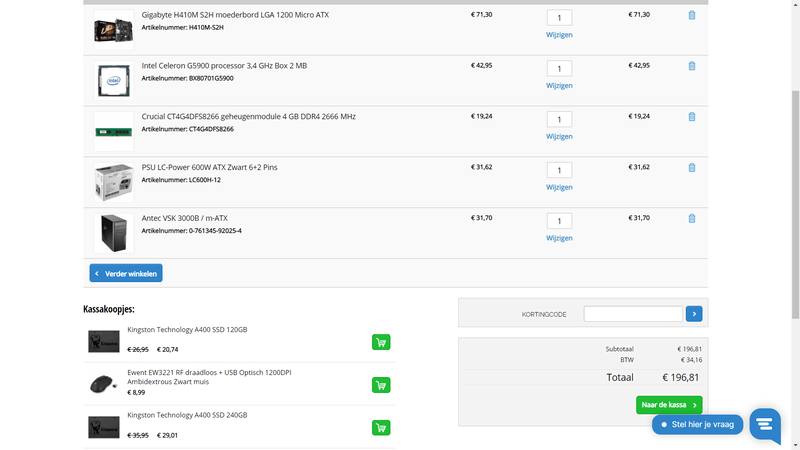Delete the Antec VSK 3000B case item

point(691,218)
